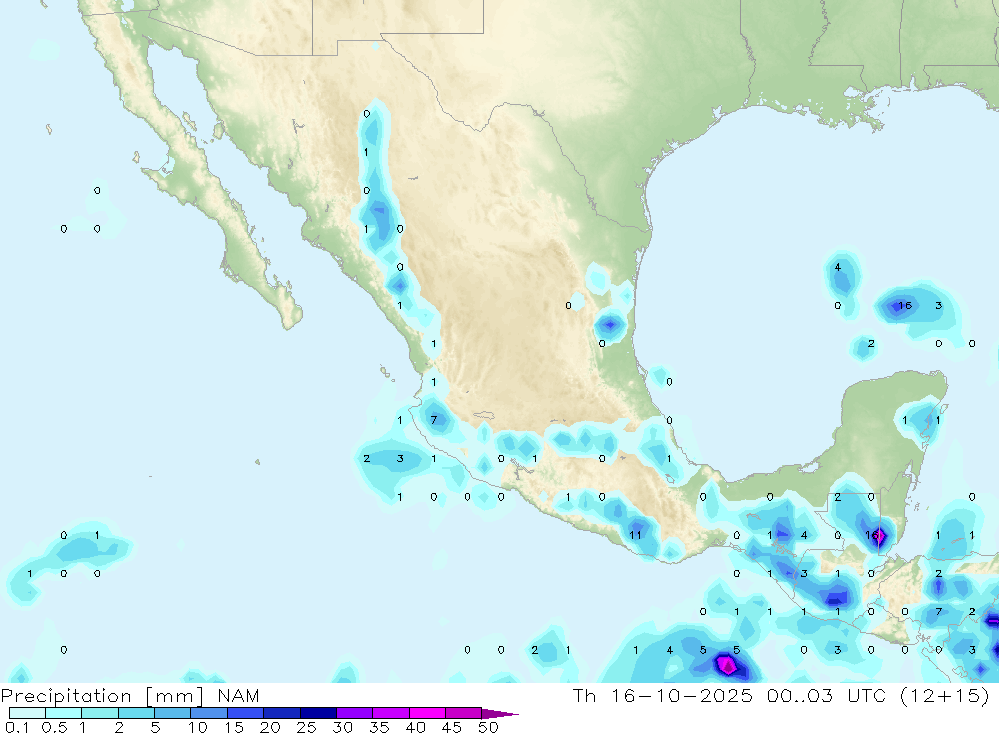
Task: Click the '0.1' legend label
Action: pos(17,727)
